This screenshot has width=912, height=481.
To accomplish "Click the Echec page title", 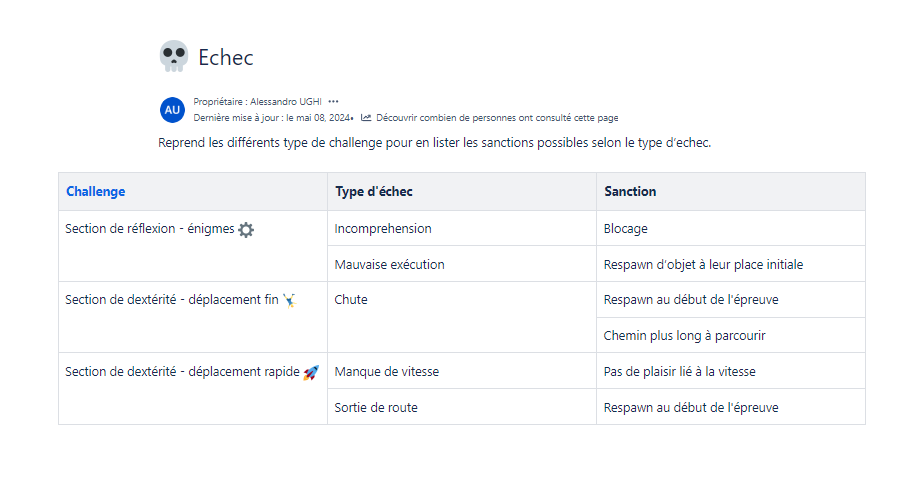I will 226,57.
